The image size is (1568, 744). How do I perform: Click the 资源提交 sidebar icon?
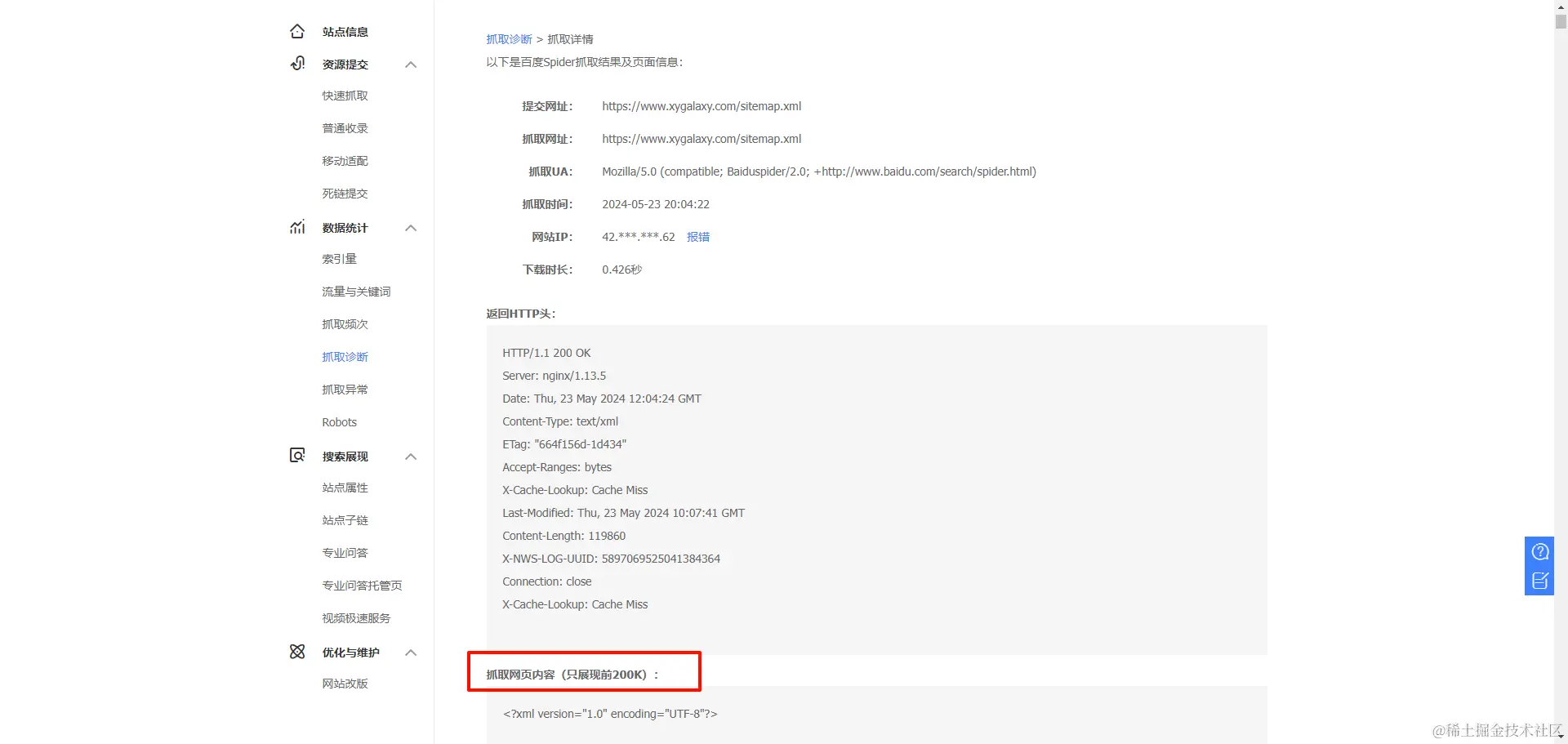coord(297,64)
